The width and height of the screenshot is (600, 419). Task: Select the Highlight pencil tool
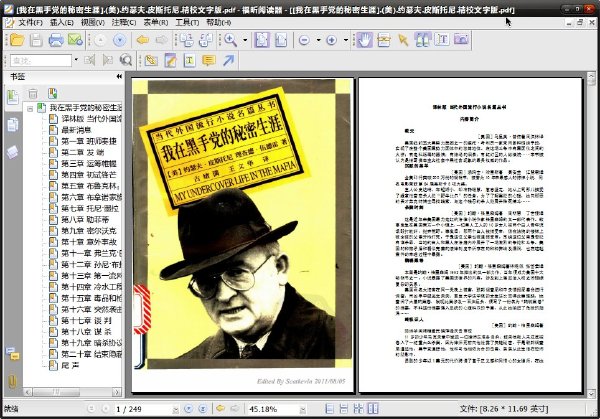coord(170,60)
